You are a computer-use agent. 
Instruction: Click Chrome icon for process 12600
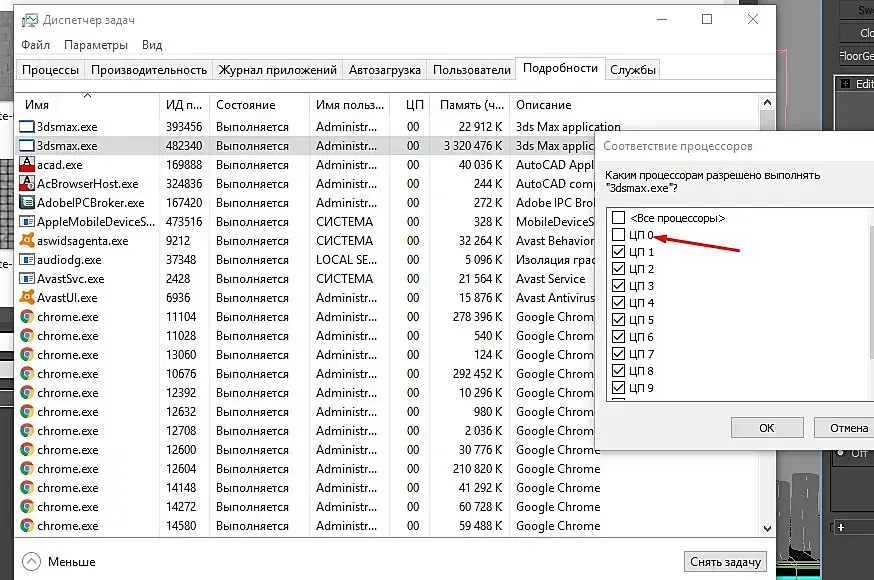[x=27, y=449]
